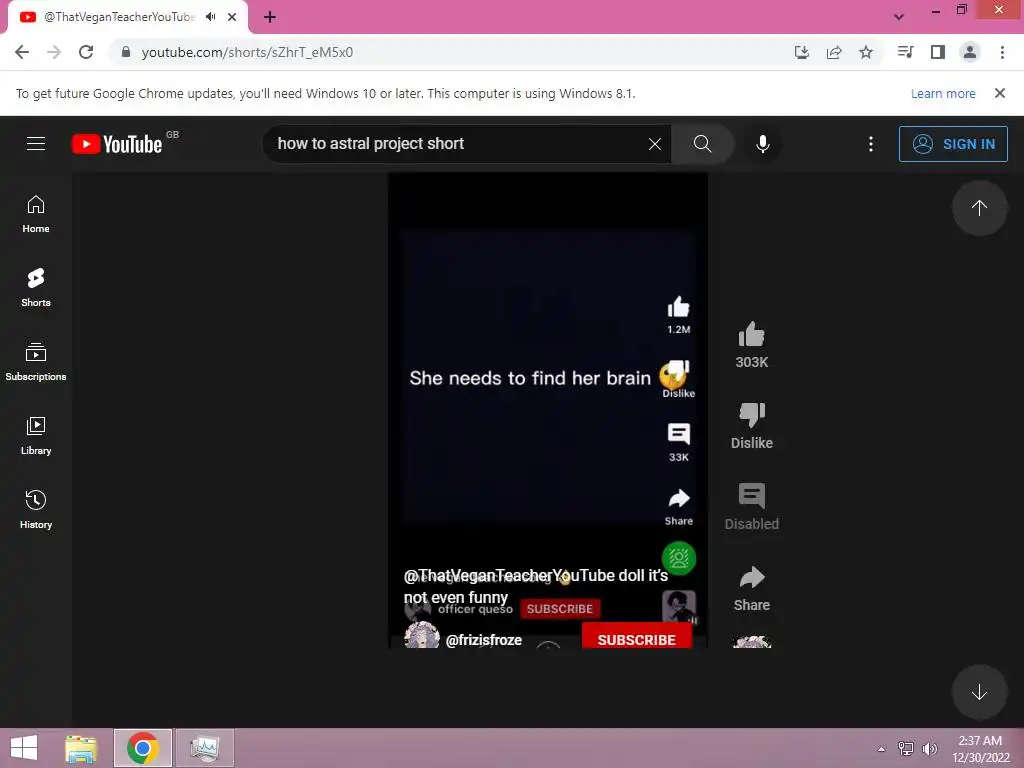Open the volume tray icon

click(929, 748)
